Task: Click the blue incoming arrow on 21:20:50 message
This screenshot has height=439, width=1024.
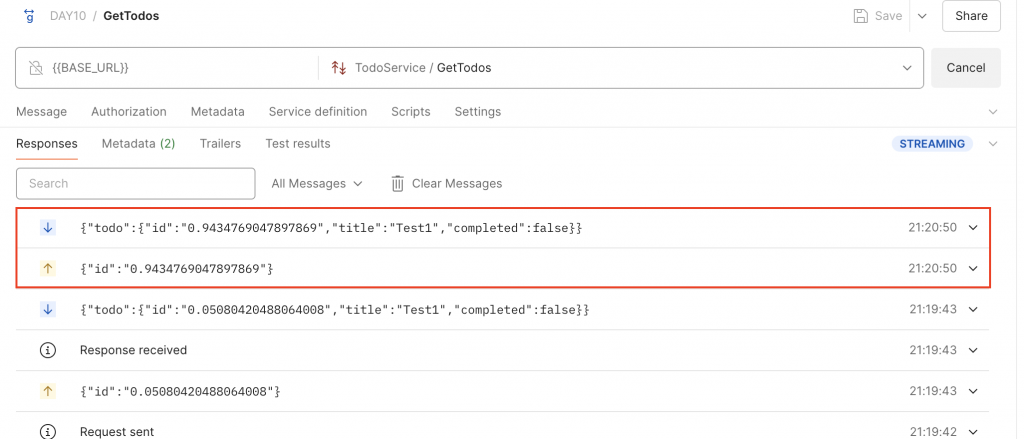Action: 47,228
